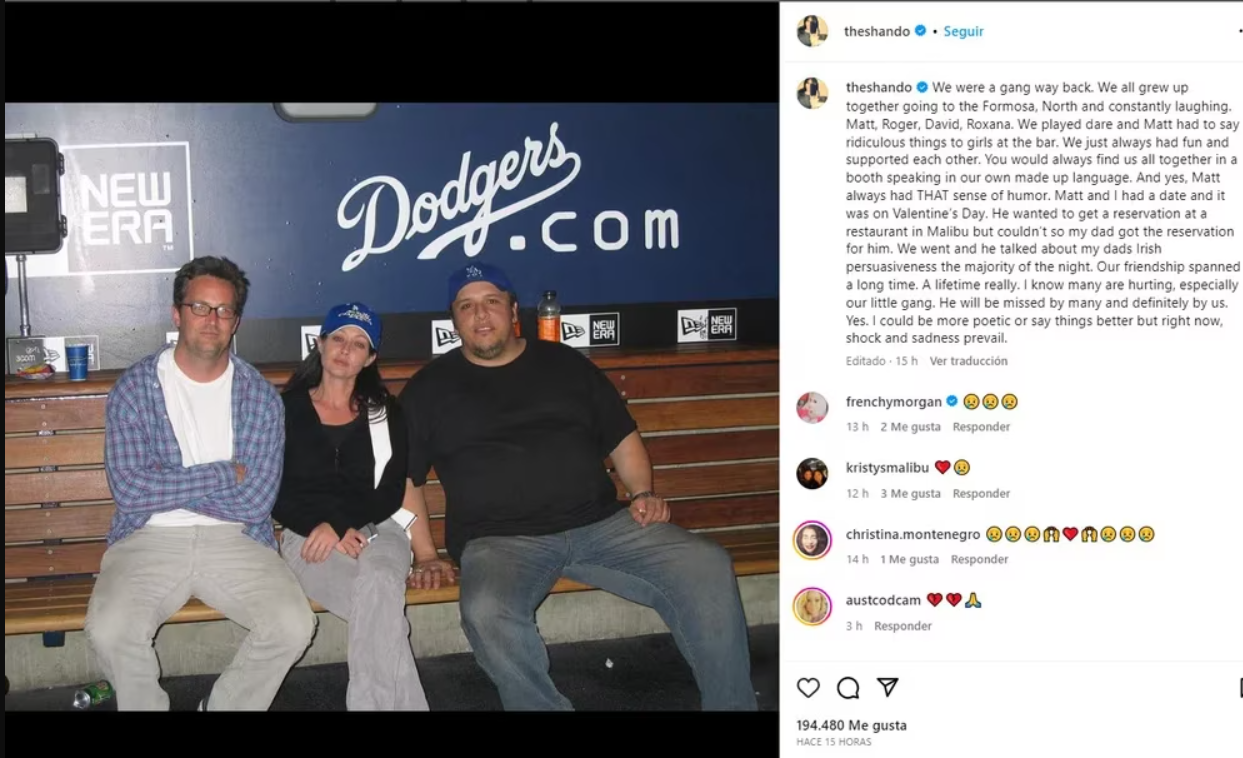The width and height of the screenshot is (1243, 758).
Task: Reply to christina.montenegro's comment
Action: coord(979,559)
